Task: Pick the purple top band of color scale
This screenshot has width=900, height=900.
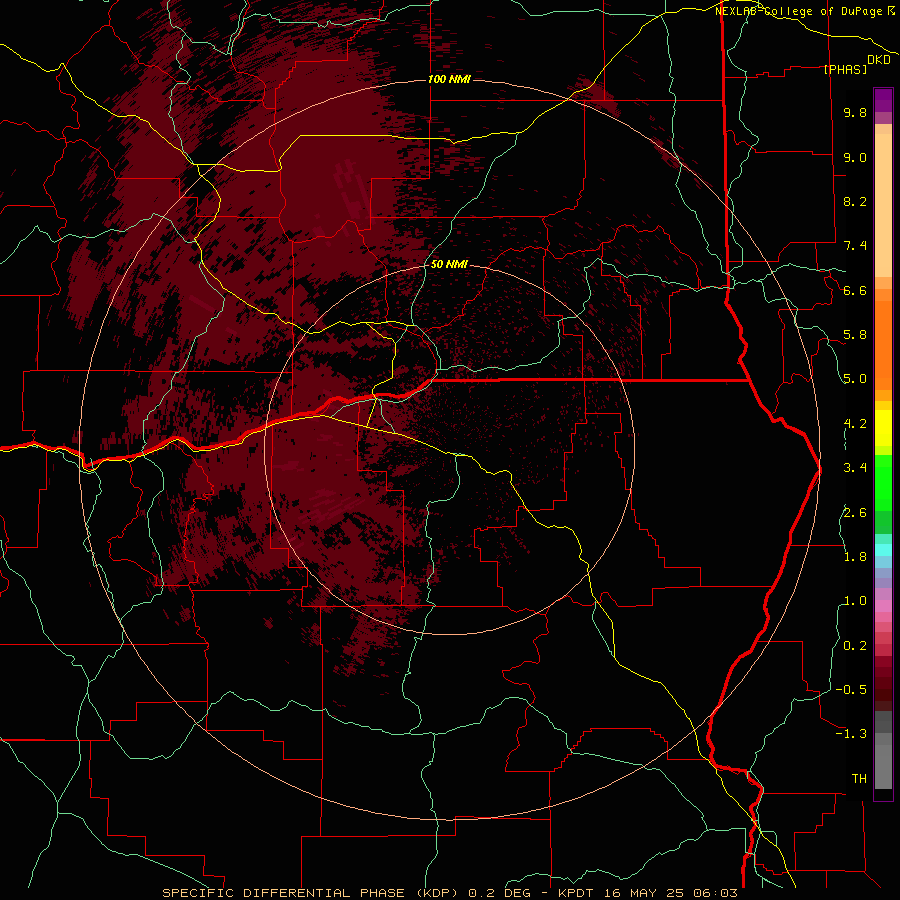Action: 883,100
